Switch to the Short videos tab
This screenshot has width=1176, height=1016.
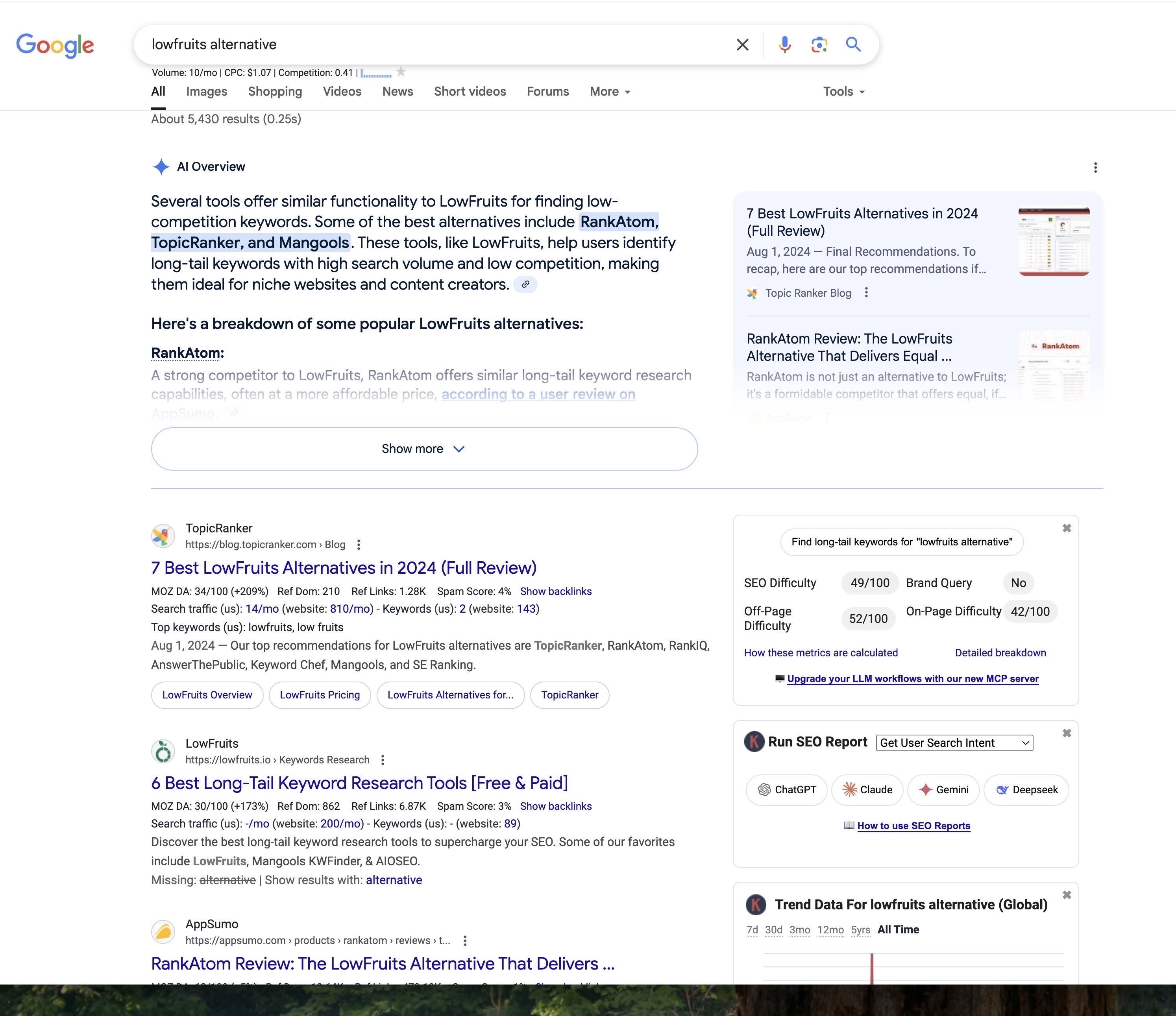[x=470, y=91]
